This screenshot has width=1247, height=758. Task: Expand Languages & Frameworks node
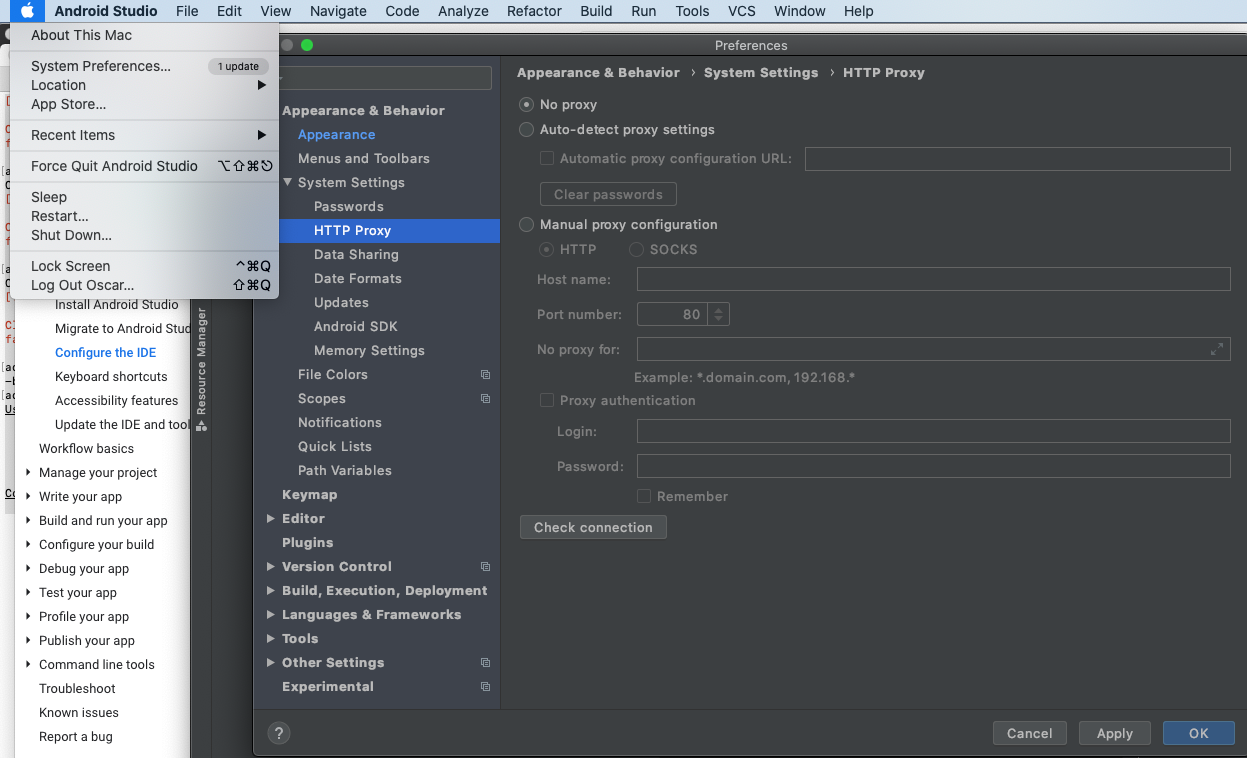coord(271,615)
